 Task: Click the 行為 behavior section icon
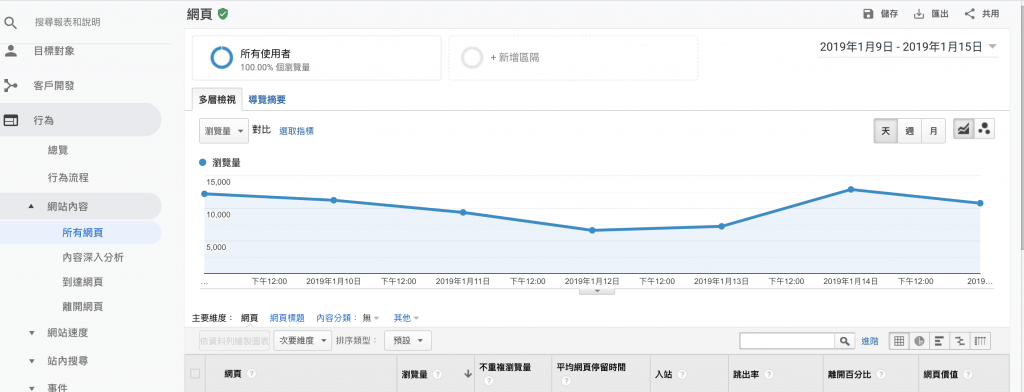click(10, 120)
